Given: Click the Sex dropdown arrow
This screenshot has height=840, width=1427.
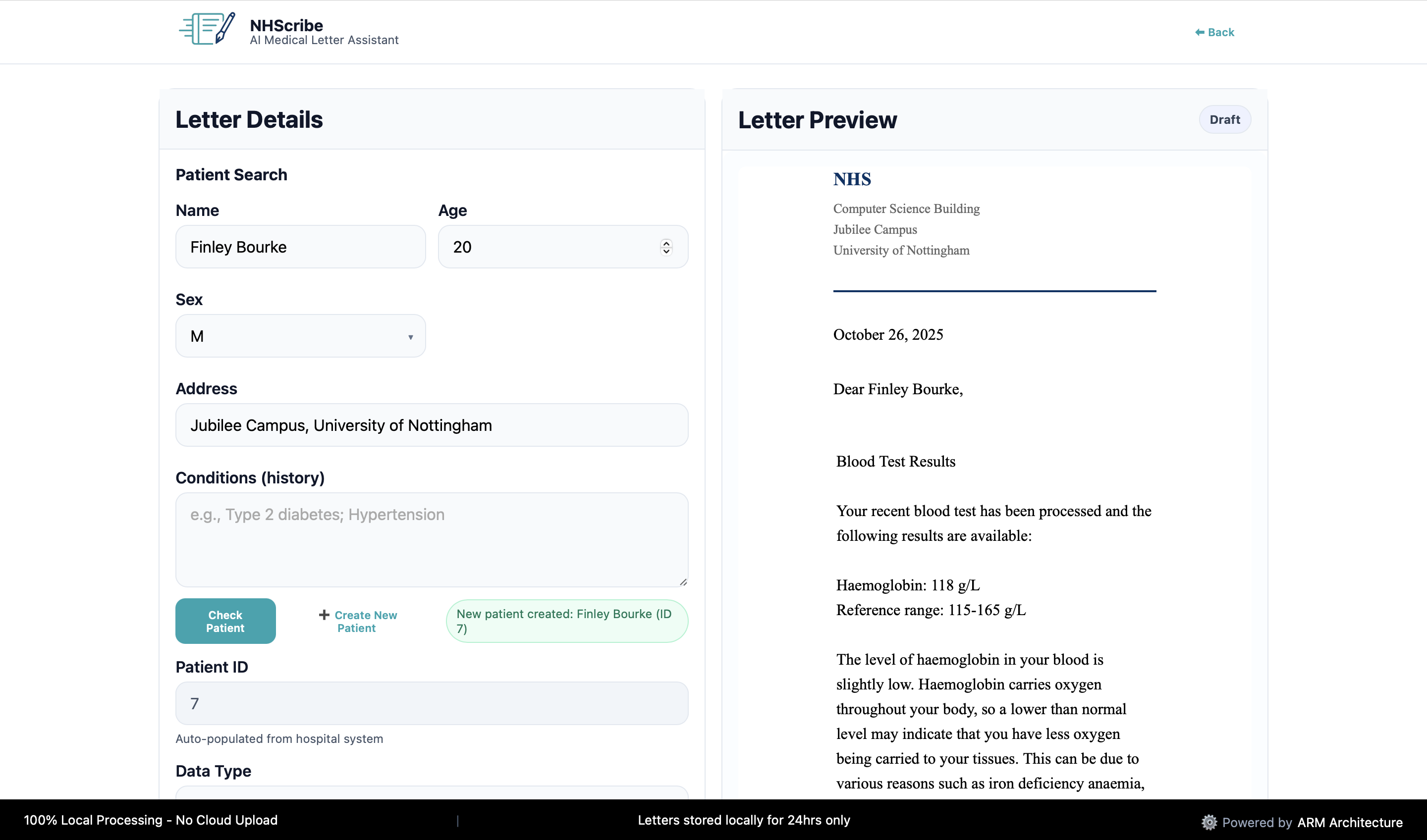Looking at the screenshot, I should point(411,337).
